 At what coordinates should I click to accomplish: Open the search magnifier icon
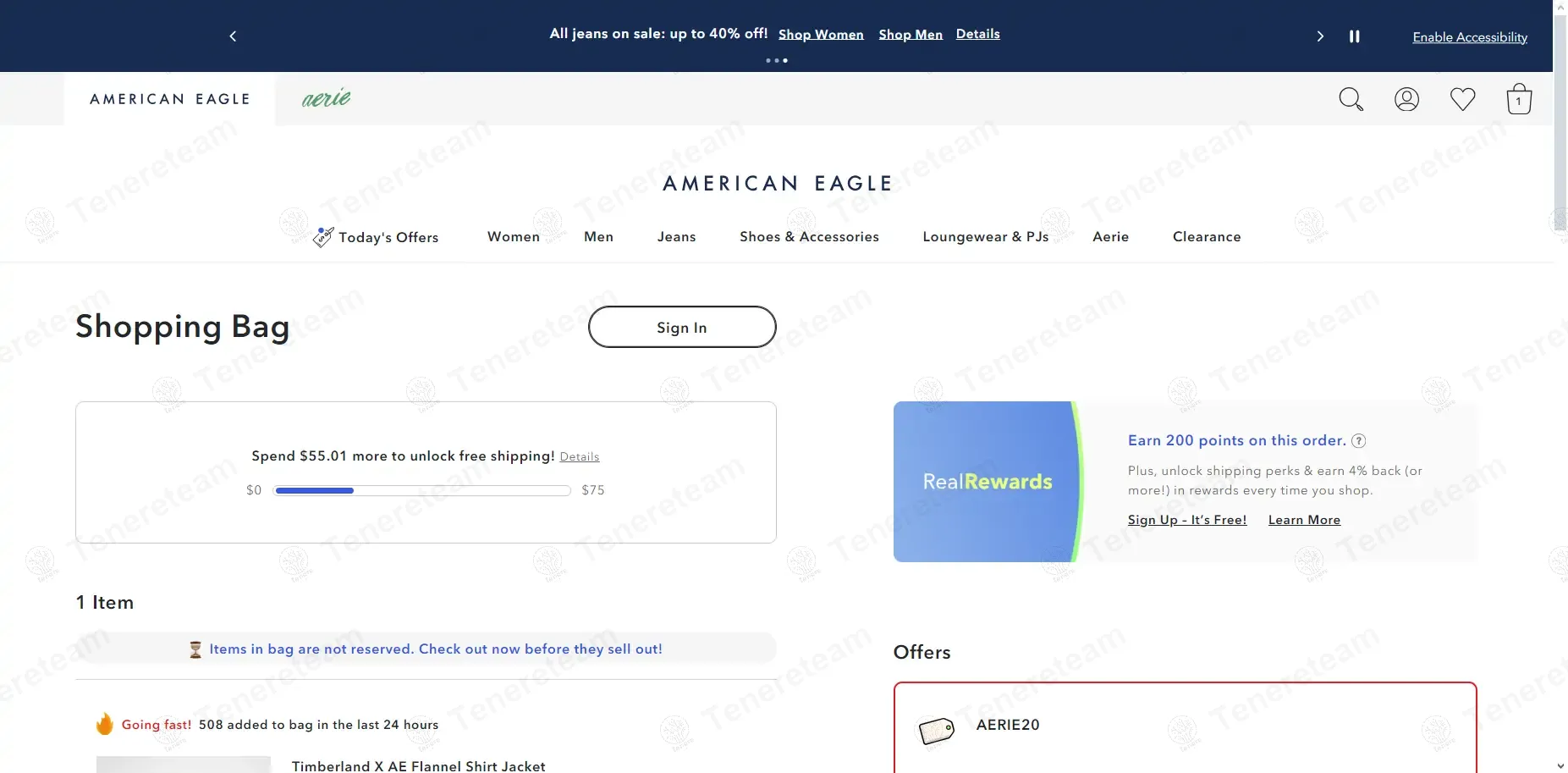pyautogui.click(x=1351, y=99)
